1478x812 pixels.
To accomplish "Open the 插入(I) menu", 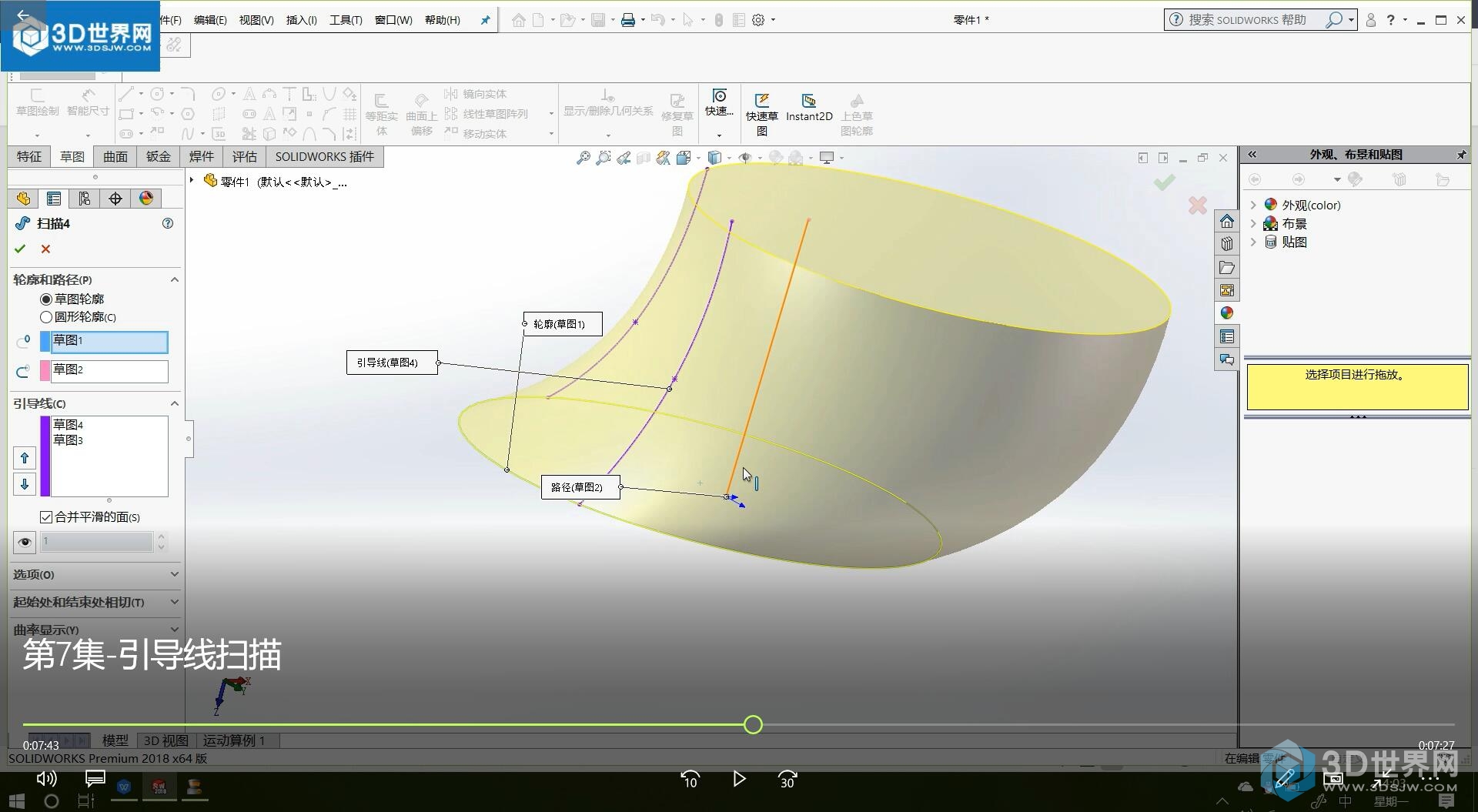I will coord(301,20).
